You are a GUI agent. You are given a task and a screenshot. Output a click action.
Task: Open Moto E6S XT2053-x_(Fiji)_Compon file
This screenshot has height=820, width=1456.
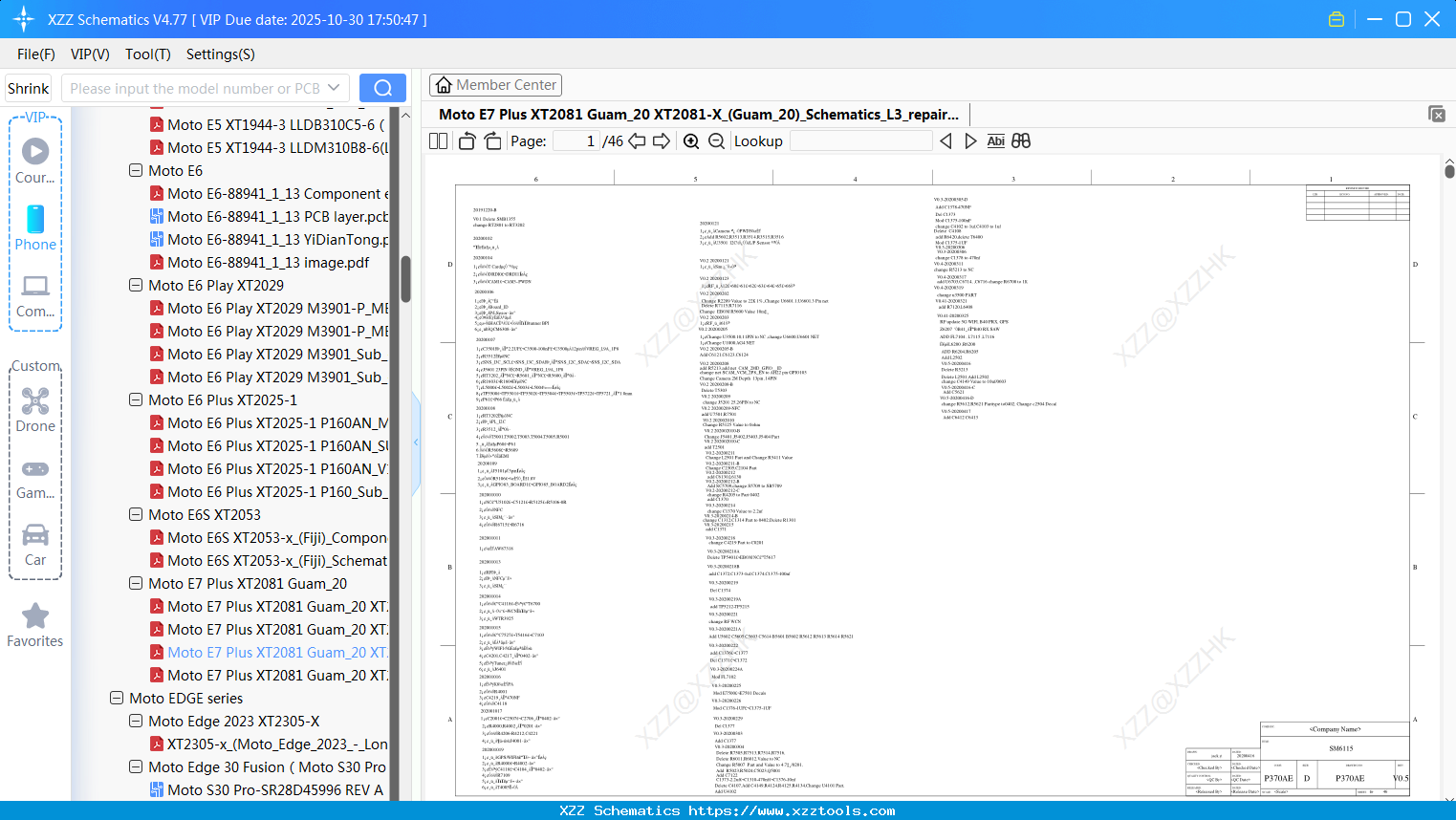tap(269, 538)
